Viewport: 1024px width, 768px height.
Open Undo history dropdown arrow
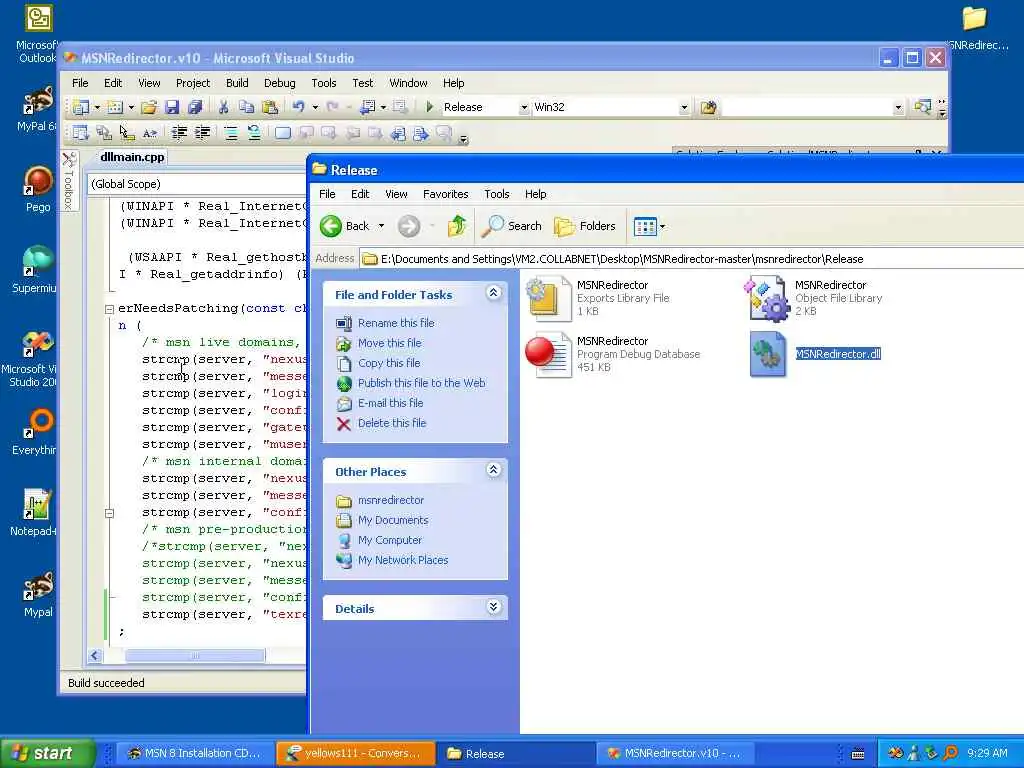315,107
